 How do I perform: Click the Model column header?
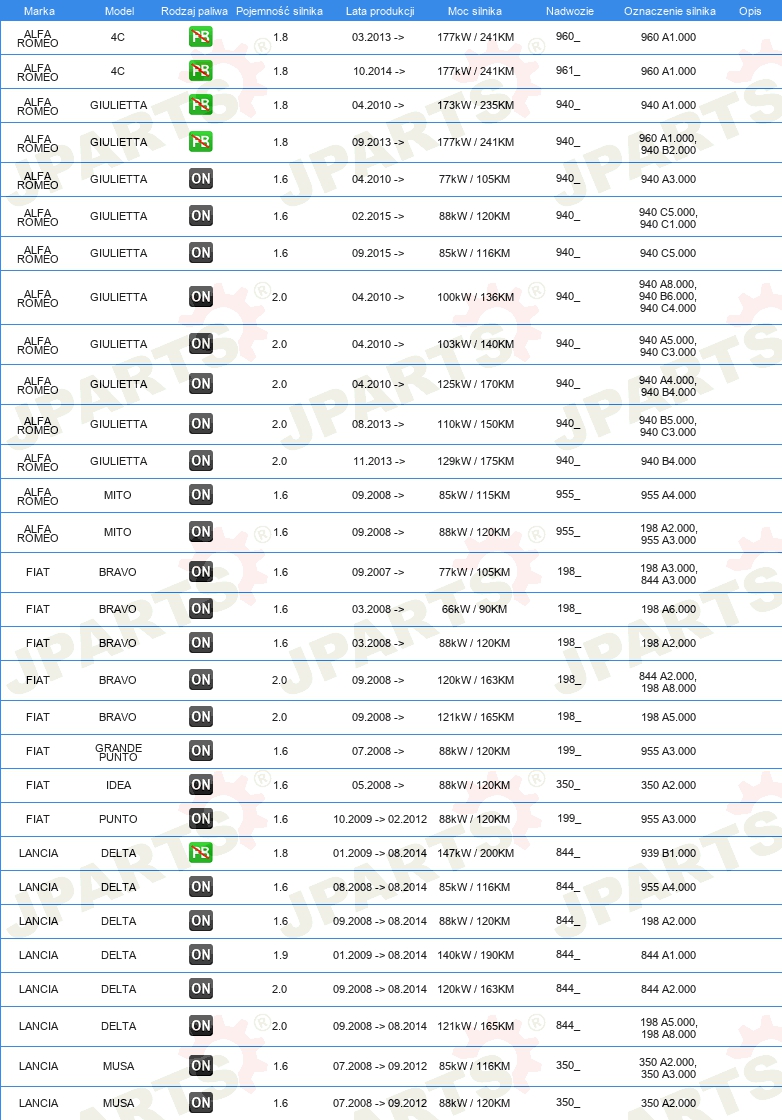click(119, 11)
